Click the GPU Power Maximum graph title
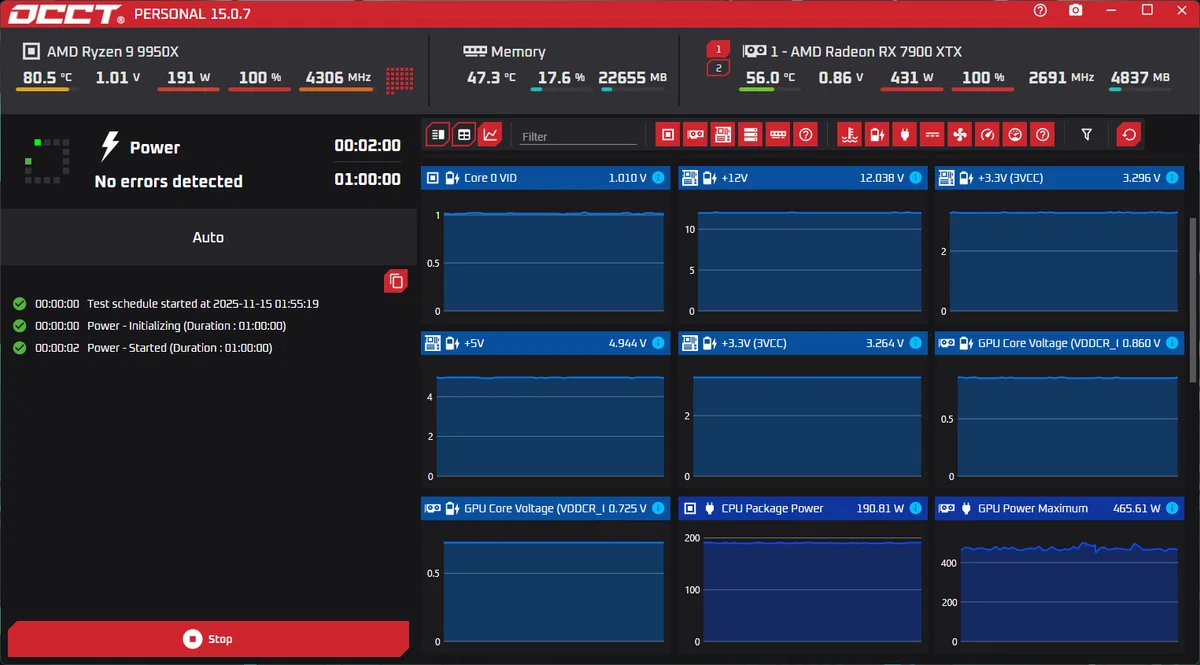This screenshot has width=1200, height=665. 1032,508
